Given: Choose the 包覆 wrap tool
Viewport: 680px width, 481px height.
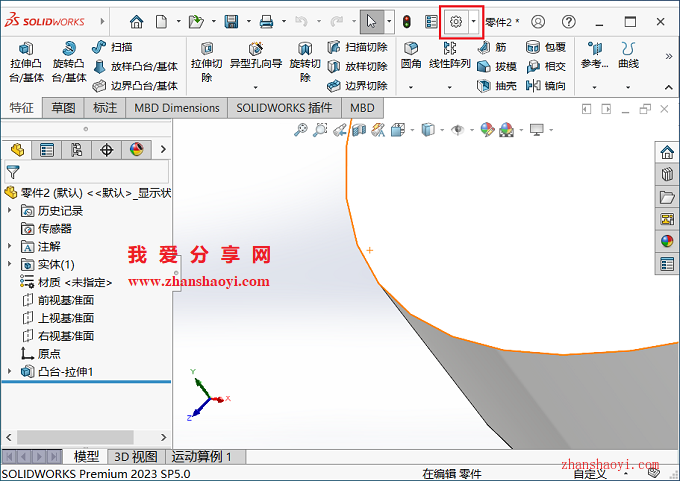Looking at the screenshot, I should pyautogui.click(x=546, y=47).
